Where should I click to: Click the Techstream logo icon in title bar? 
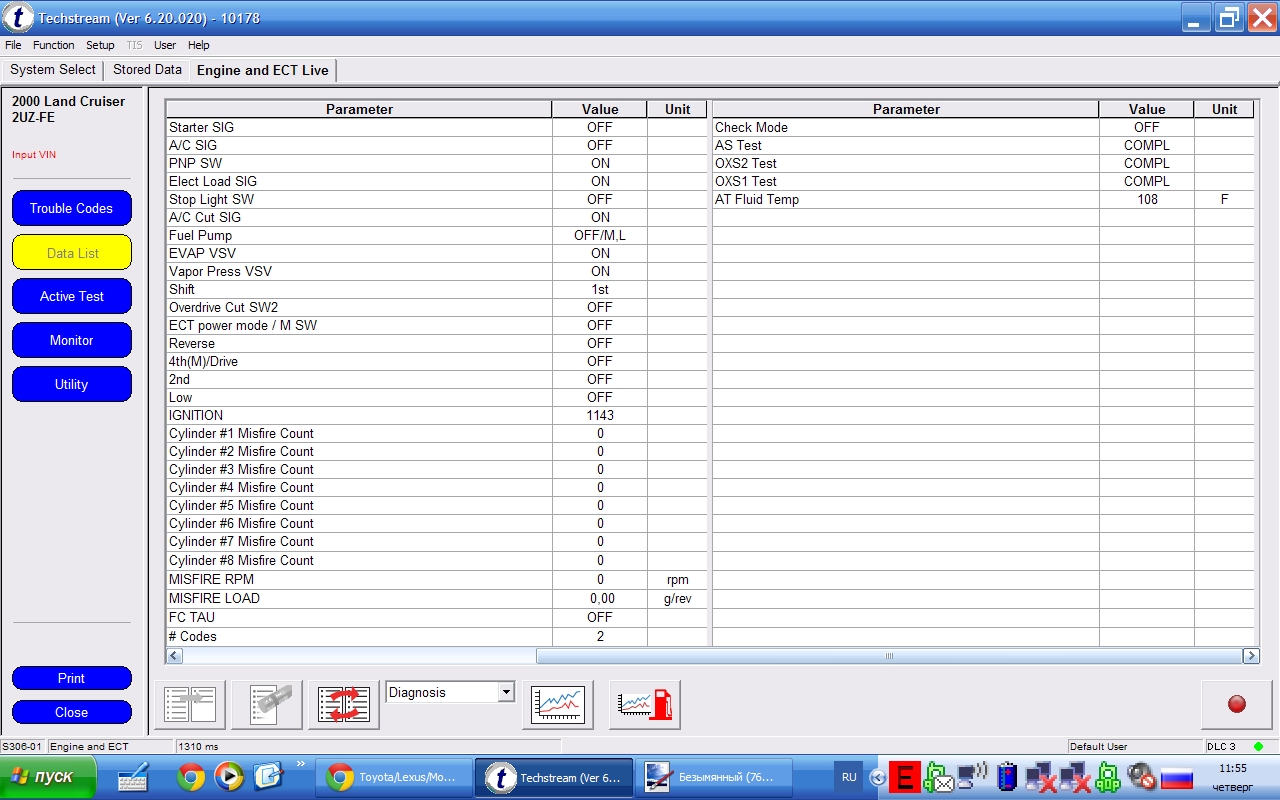point(18,17)
